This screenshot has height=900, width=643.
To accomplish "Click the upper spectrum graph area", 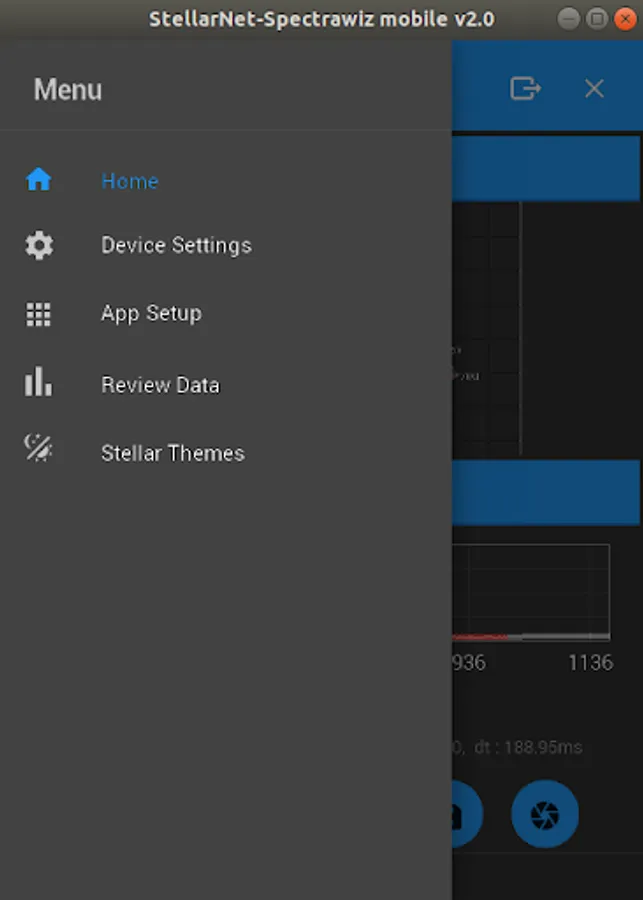I will 486,328.
